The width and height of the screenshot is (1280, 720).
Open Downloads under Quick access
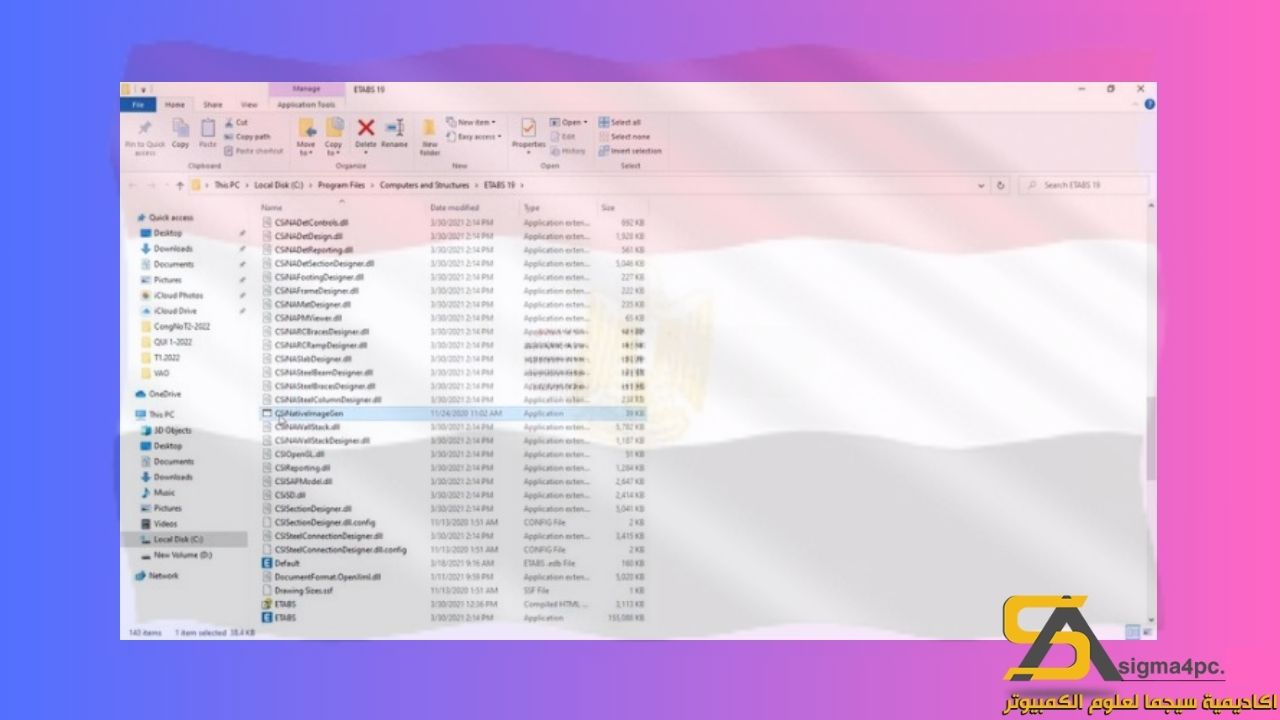click(173, 248)
